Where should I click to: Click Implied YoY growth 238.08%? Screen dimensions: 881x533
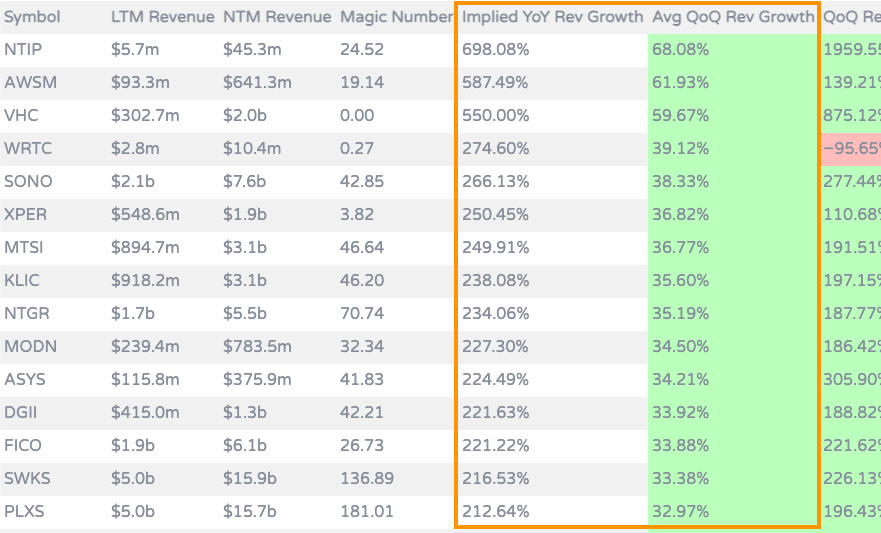coord(496,280)
